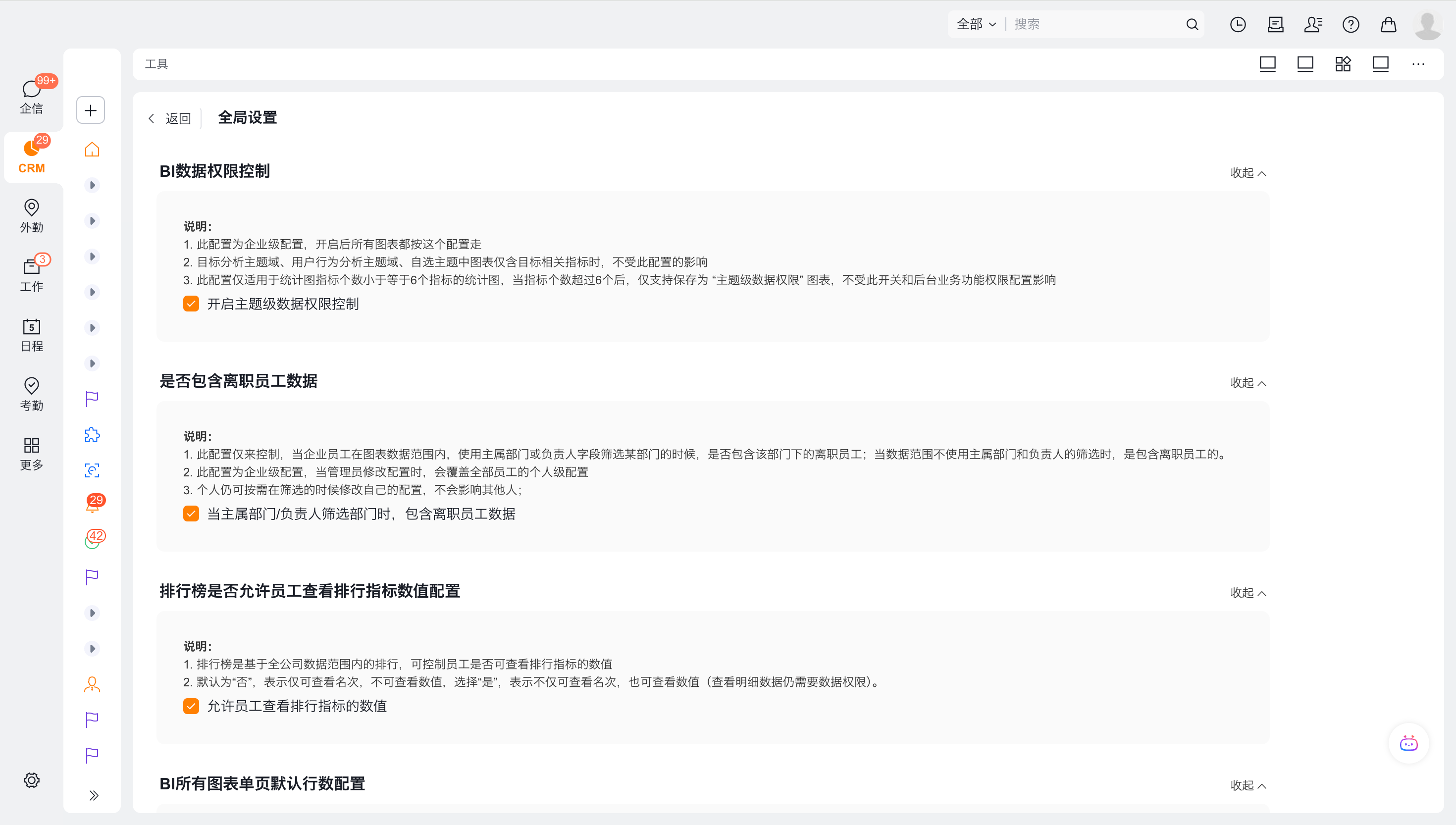Image resolution: width=1456 pixels, height=825 pixels.
Task: Open the 全部 search scope dropdown
Action: tap(976, 24)
